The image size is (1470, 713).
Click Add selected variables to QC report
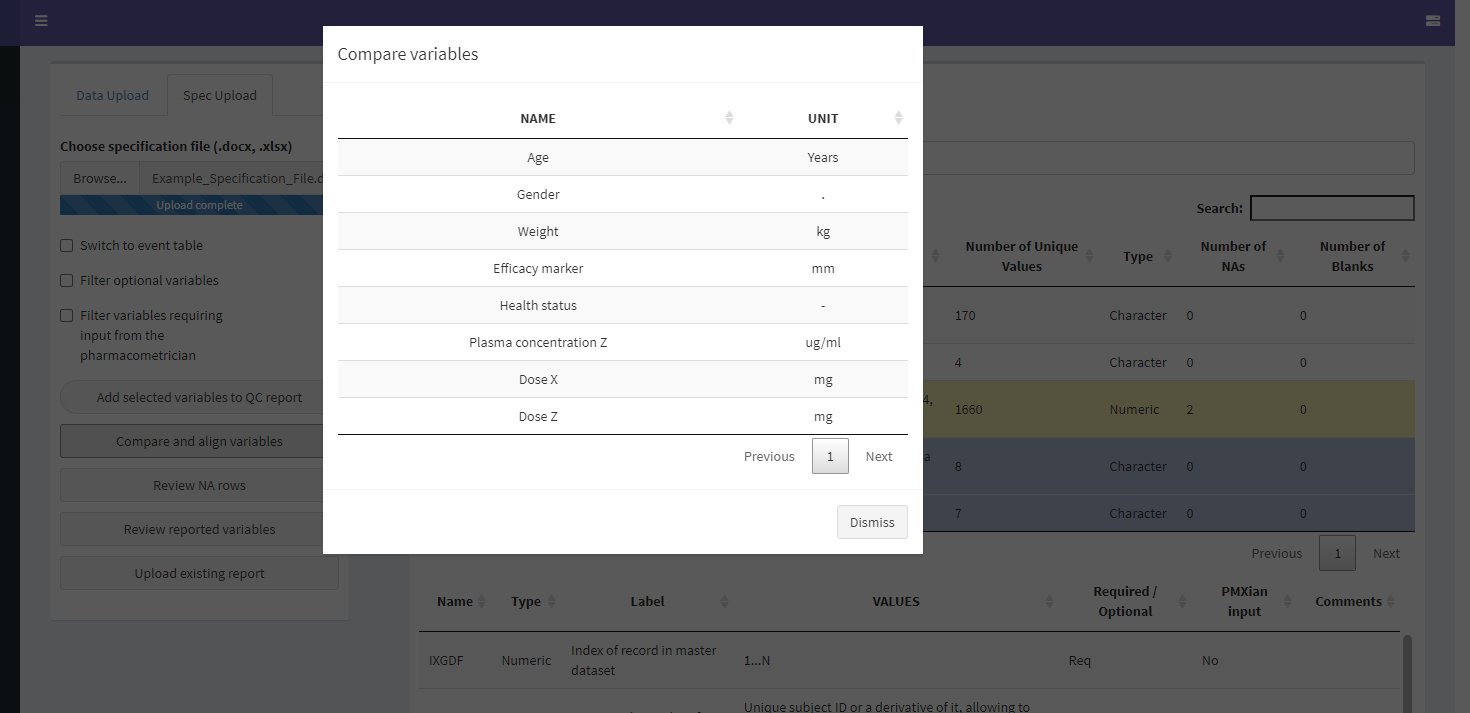[x=199, y=397]
